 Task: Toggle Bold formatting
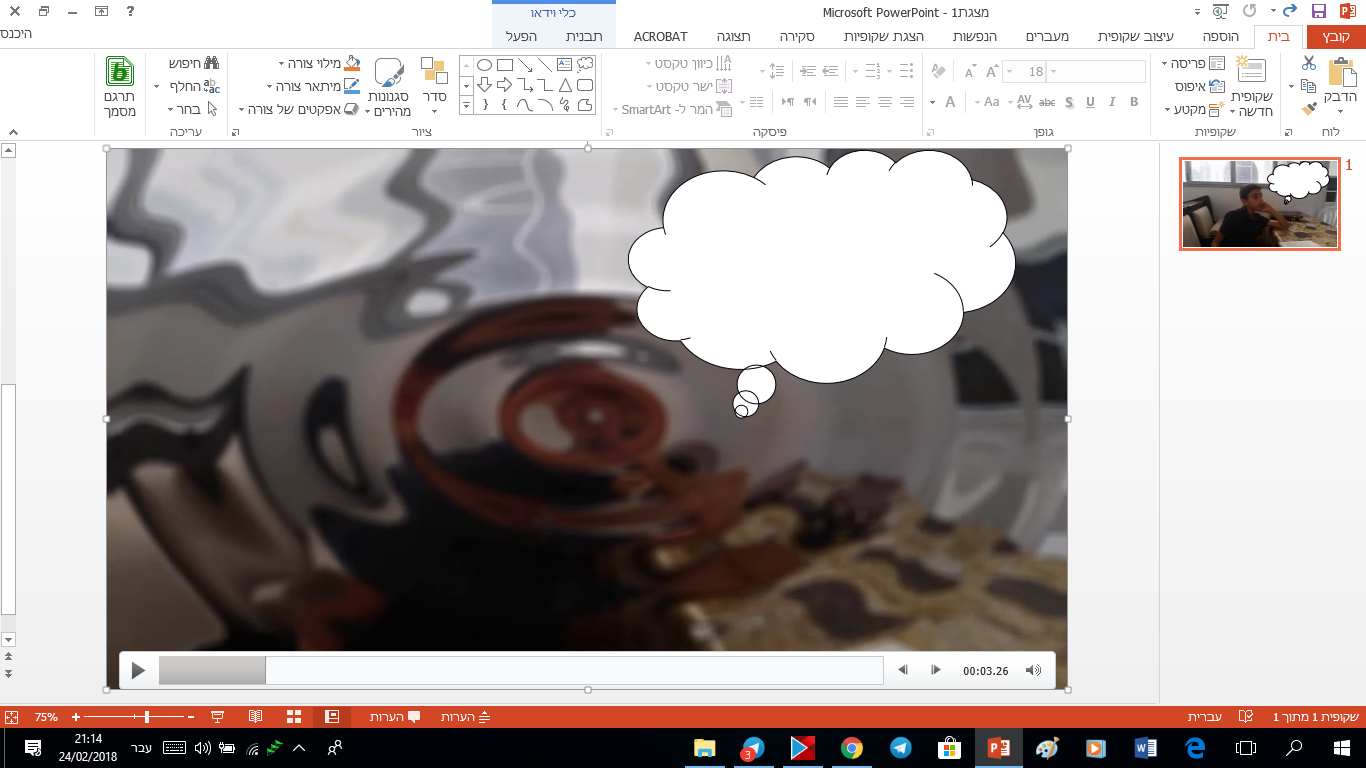1134,102
